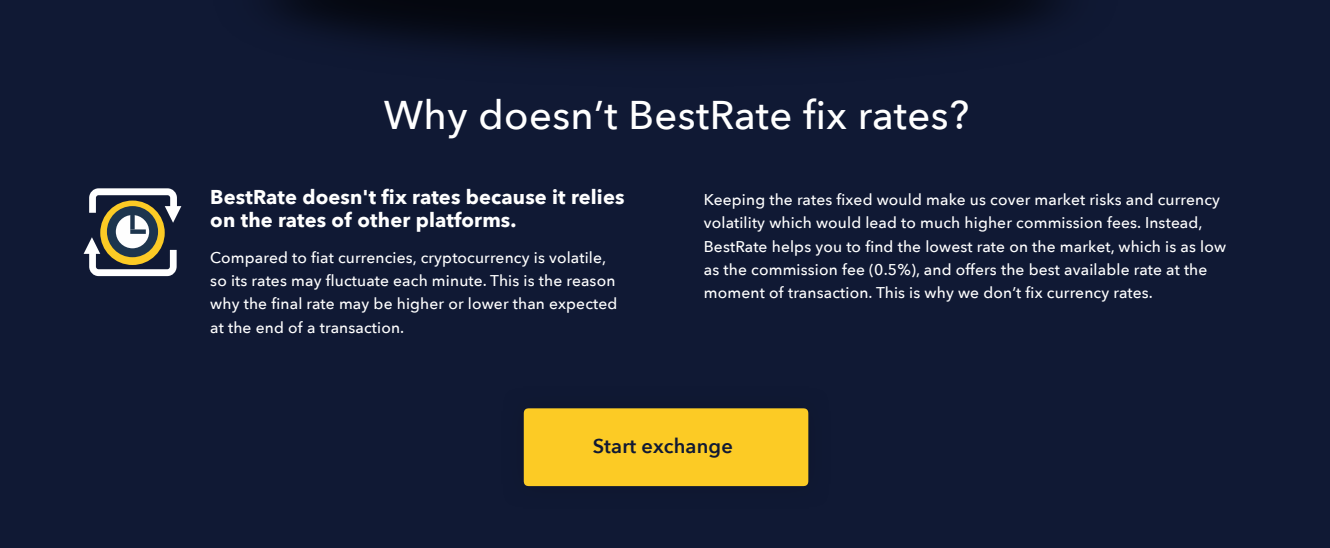Click the upward arrow on the icon's bottom-left corner
This screenshot has height=548, width=1330.
(x=92, y=249)
